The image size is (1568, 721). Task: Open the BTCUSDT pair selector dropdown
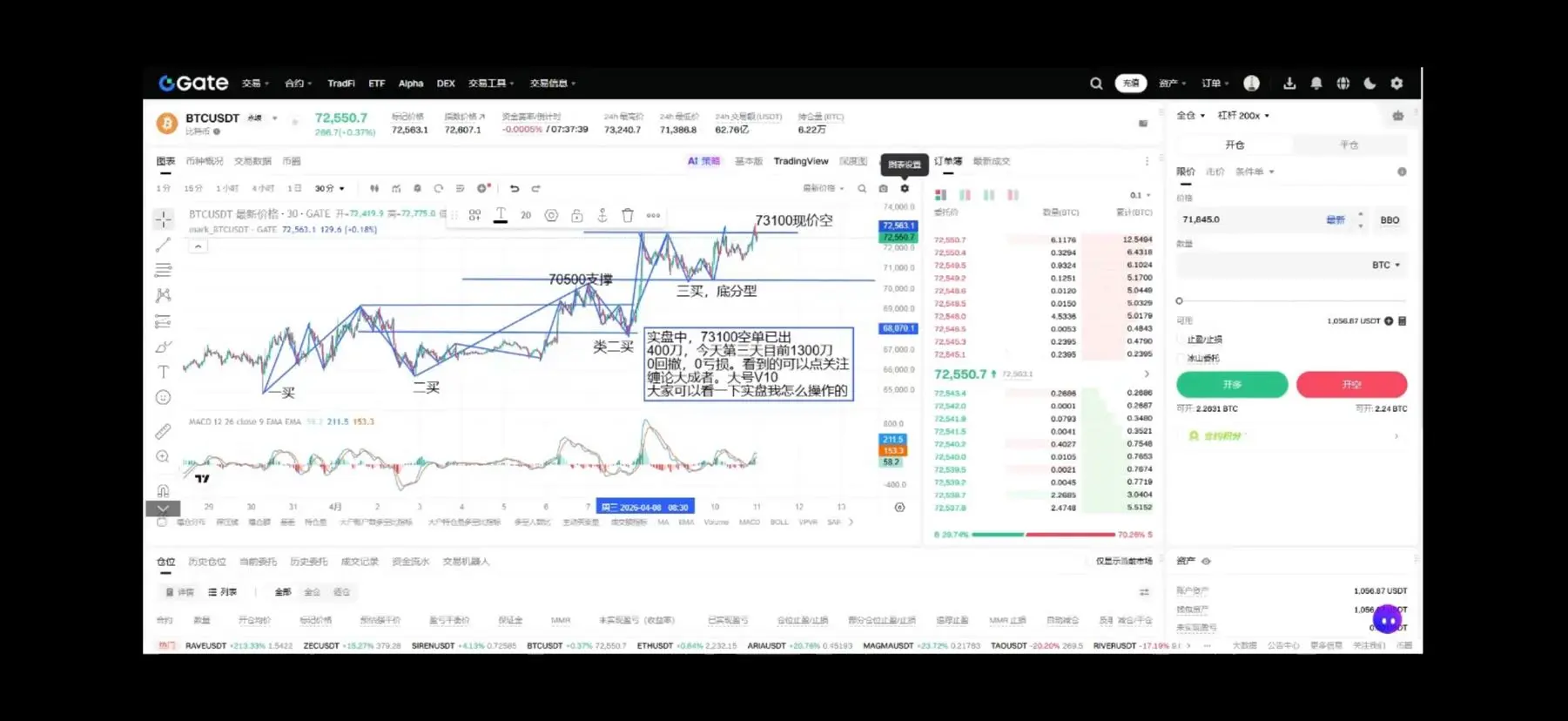pos(275,118)
